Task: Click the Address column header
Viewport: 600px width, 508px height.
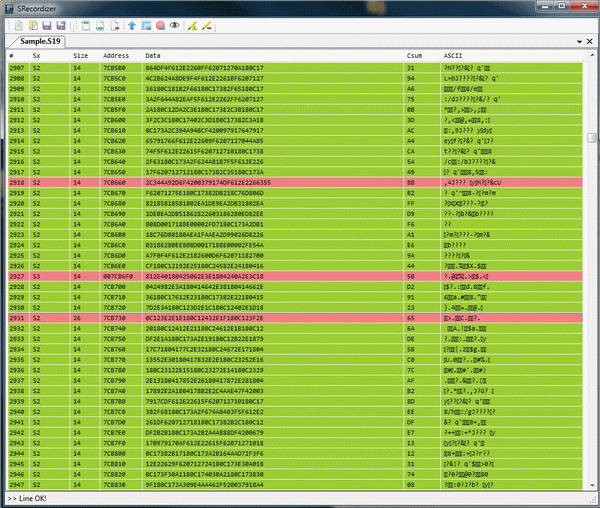Action: (115, 56)
